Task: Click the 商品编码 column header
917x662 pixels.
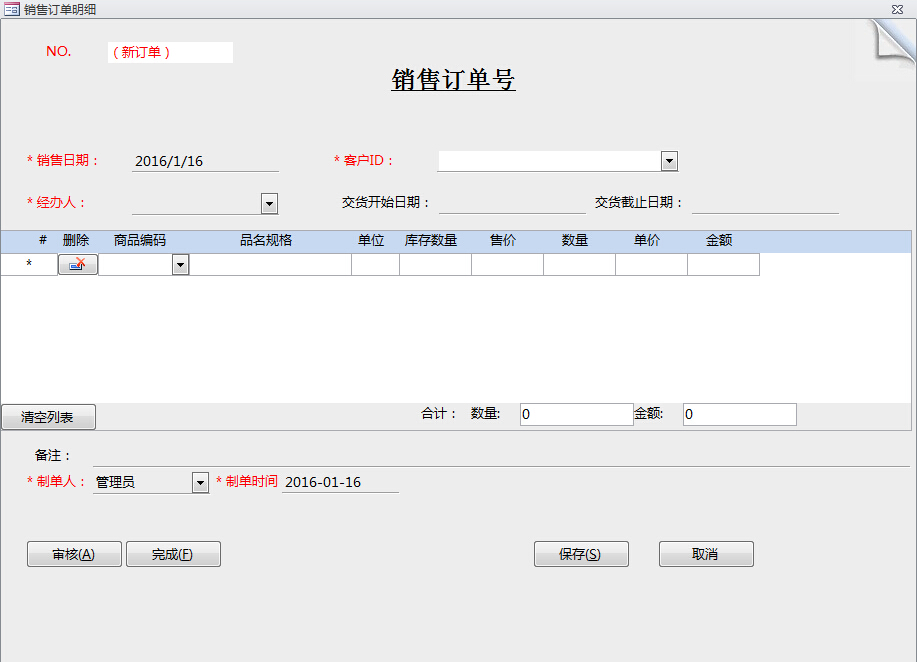Action: (x=140, y=240)
